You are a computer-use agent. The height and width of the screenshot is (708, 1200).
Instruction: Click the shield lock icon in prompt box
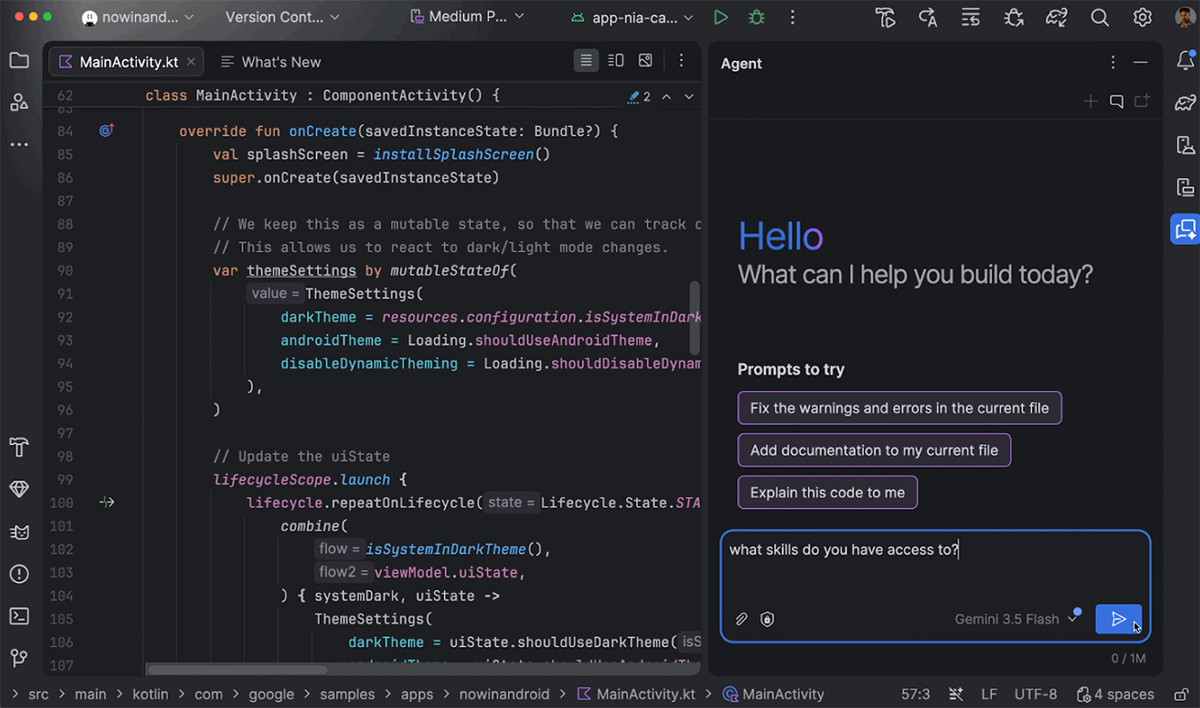[767, 619]
